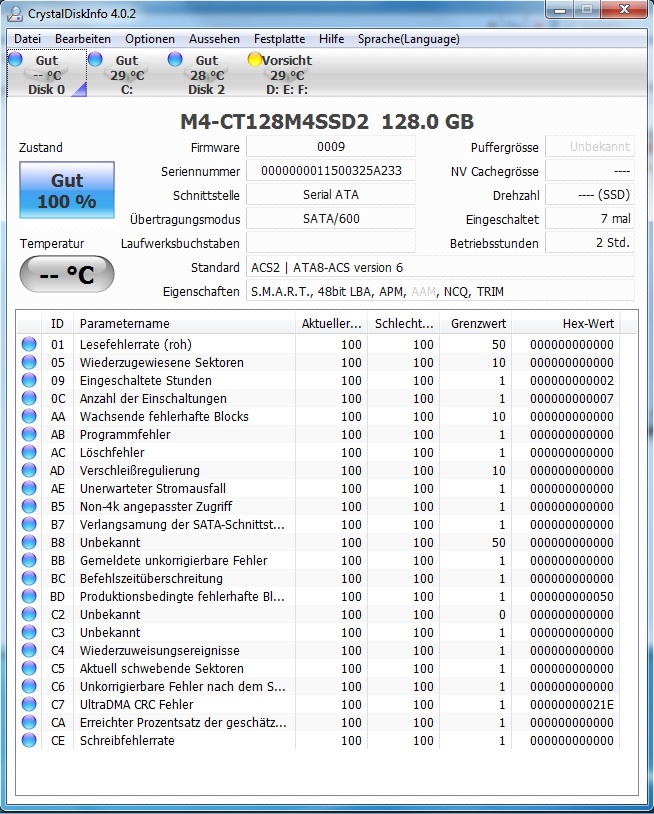Click status icon for Eingeschaltete Stunden
654x814 pixels.
(x=29, y=381)
